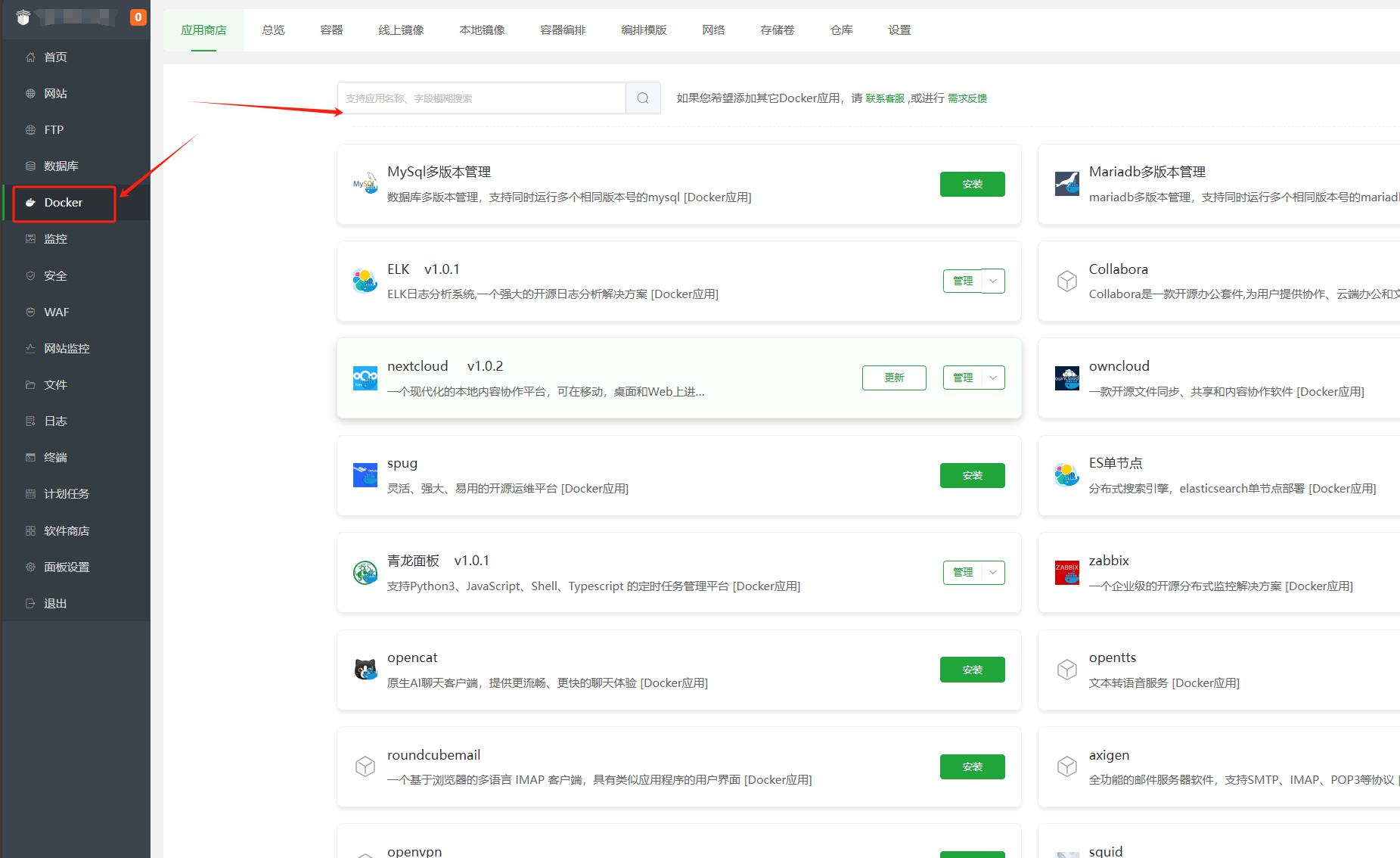Click the 终端 terminal icon
This screenshot has height=858, width=1400.
click(x=30, y=457)
